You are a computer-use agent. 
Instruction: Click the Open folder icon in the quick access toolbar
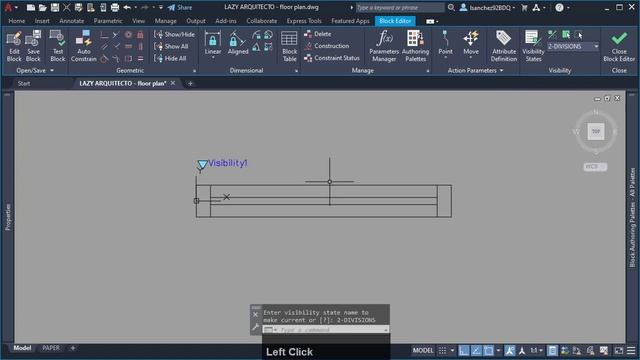tap(42, 7)
